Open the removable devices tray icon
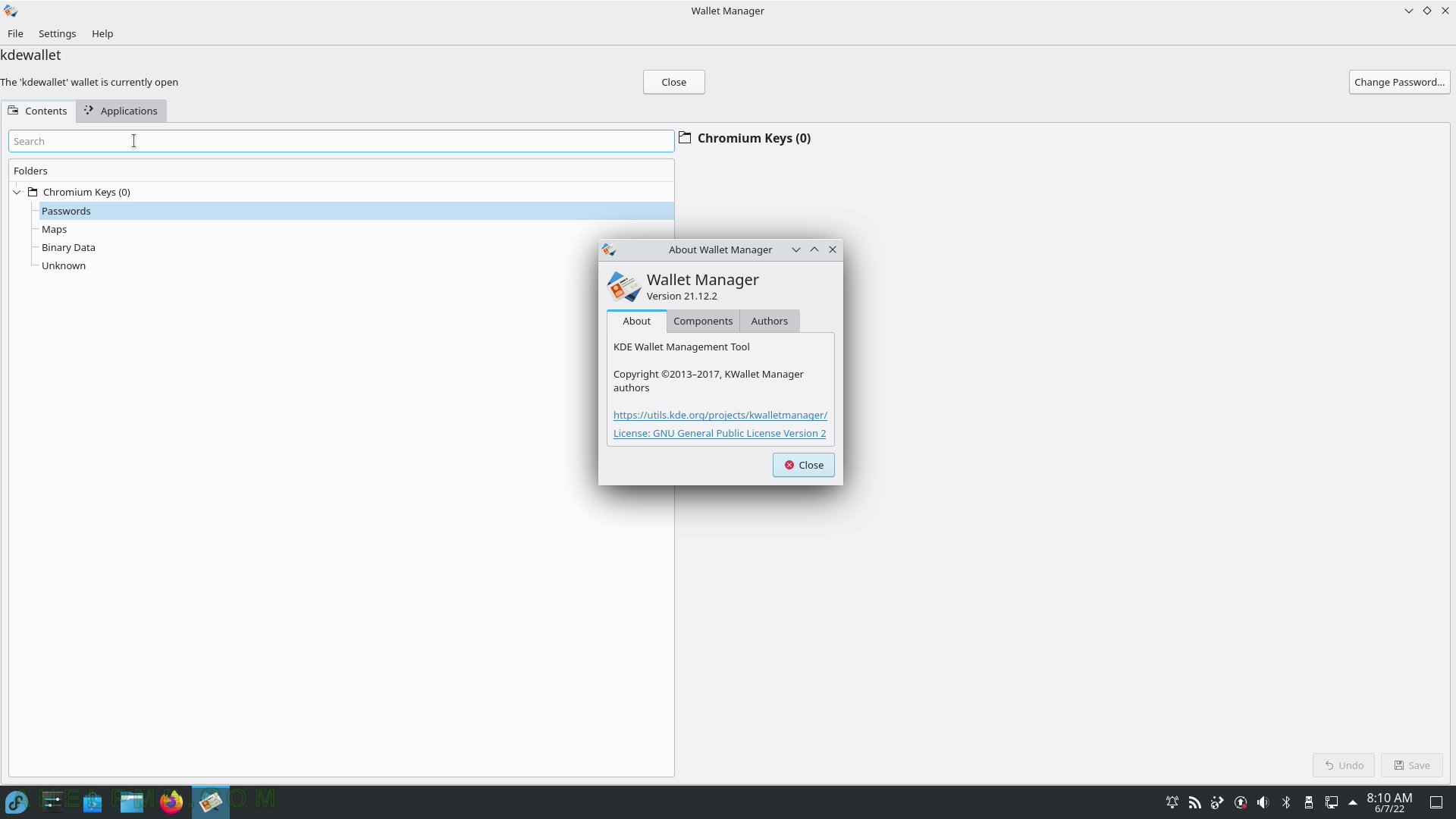The width and height of the screenshot is (1456, 819). tap(1309, 802)
